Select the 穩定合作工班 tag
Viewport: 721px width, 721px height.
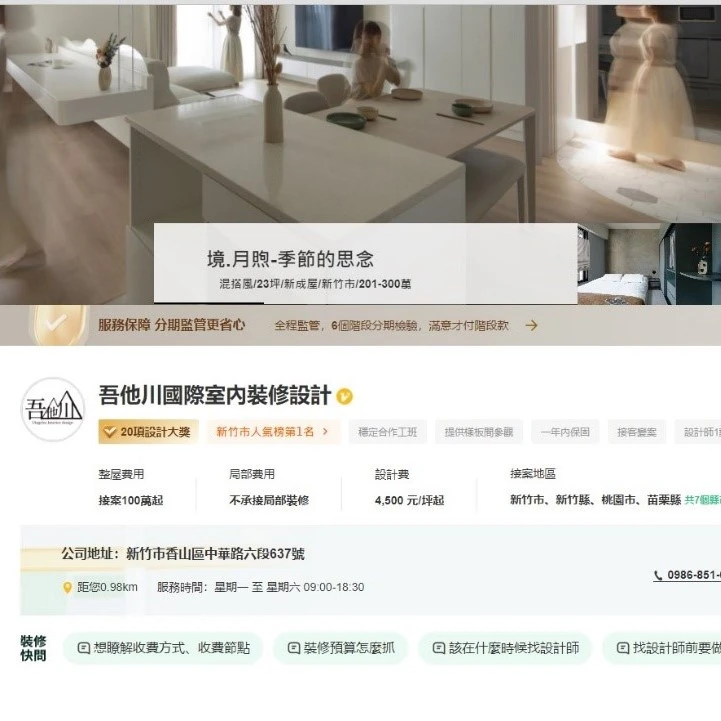[388, 432]
